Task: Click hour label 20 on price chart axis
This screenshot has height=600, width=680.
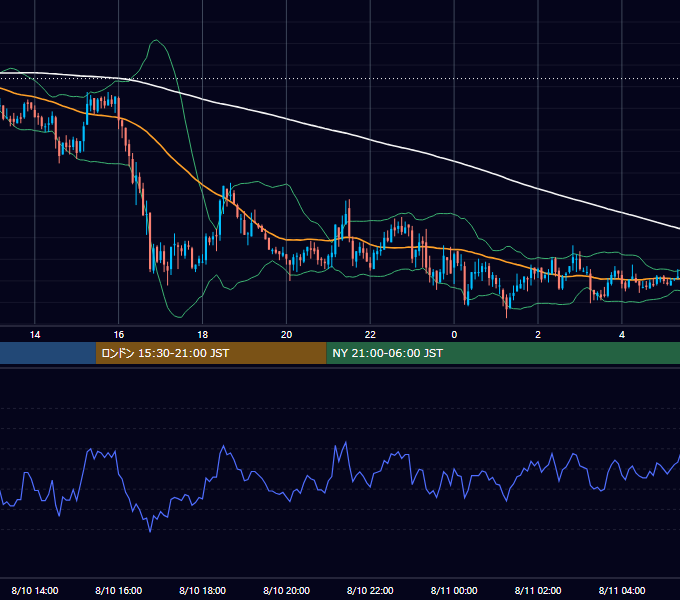Action: pyautogui.click(x=286, y=335)
